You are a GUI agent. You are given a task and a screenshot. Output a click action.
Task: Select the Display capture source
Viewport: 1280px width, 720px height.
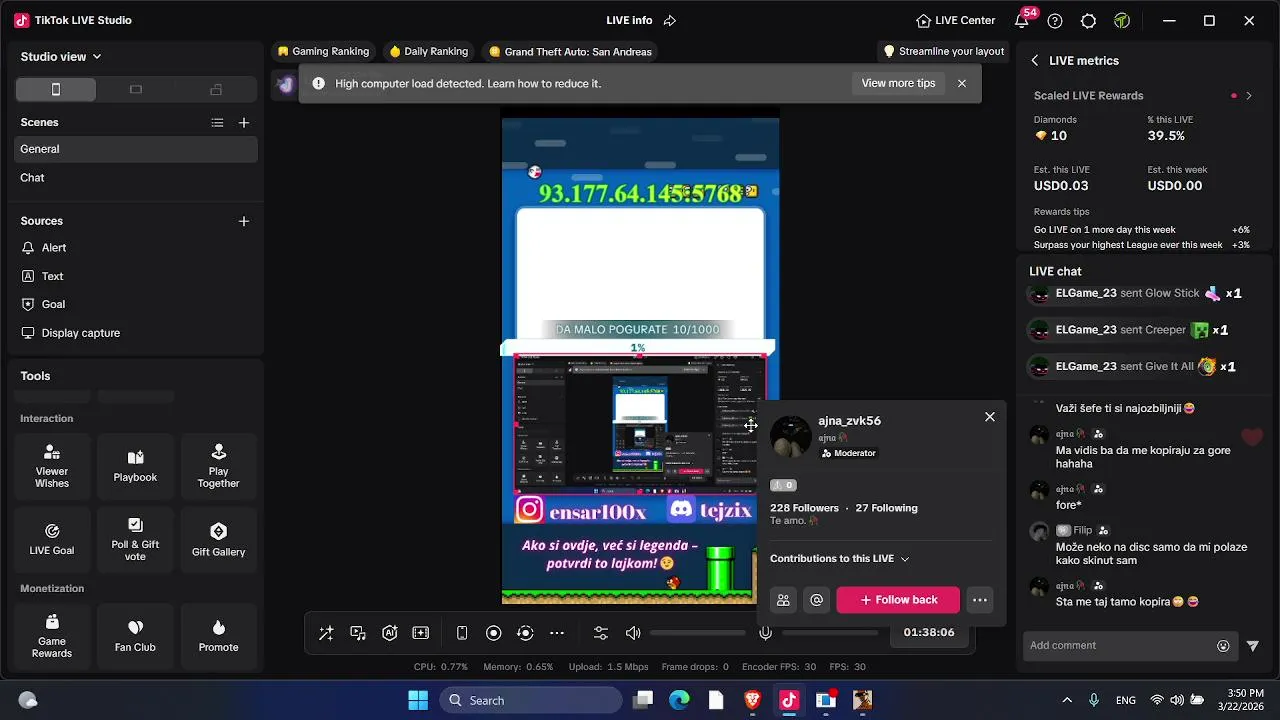point(136,333)
